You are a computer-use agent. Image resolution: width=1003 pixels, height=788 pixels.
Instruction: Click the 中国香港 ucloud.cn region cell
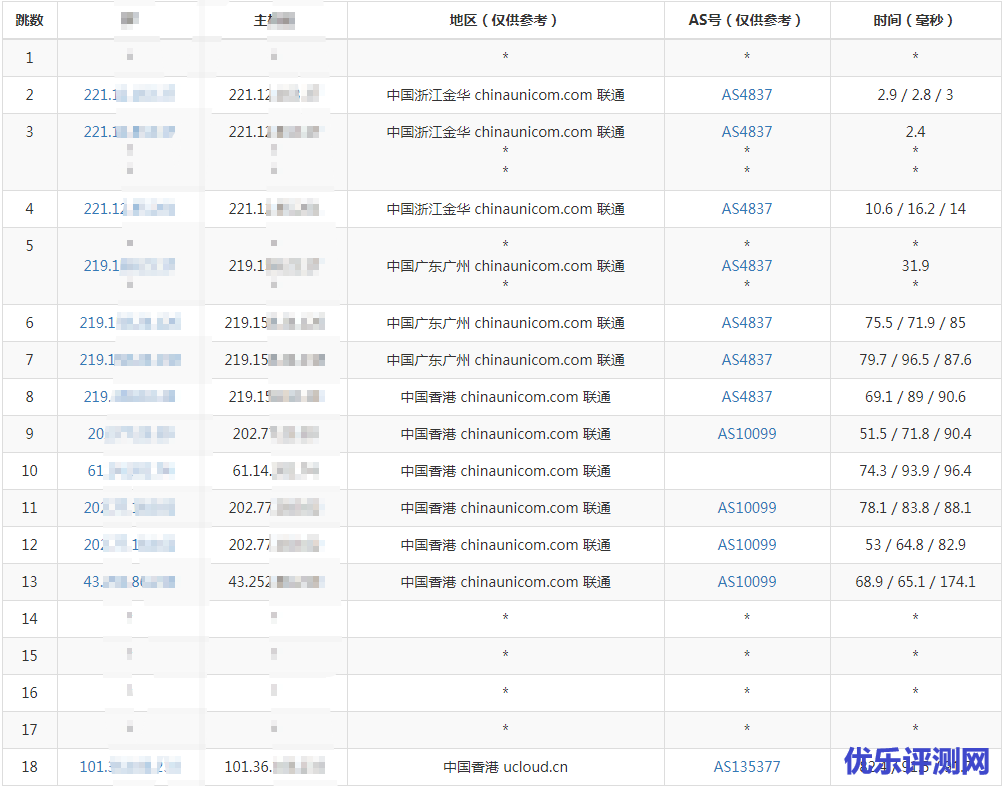pyautogui.click(x=505, y=767)
